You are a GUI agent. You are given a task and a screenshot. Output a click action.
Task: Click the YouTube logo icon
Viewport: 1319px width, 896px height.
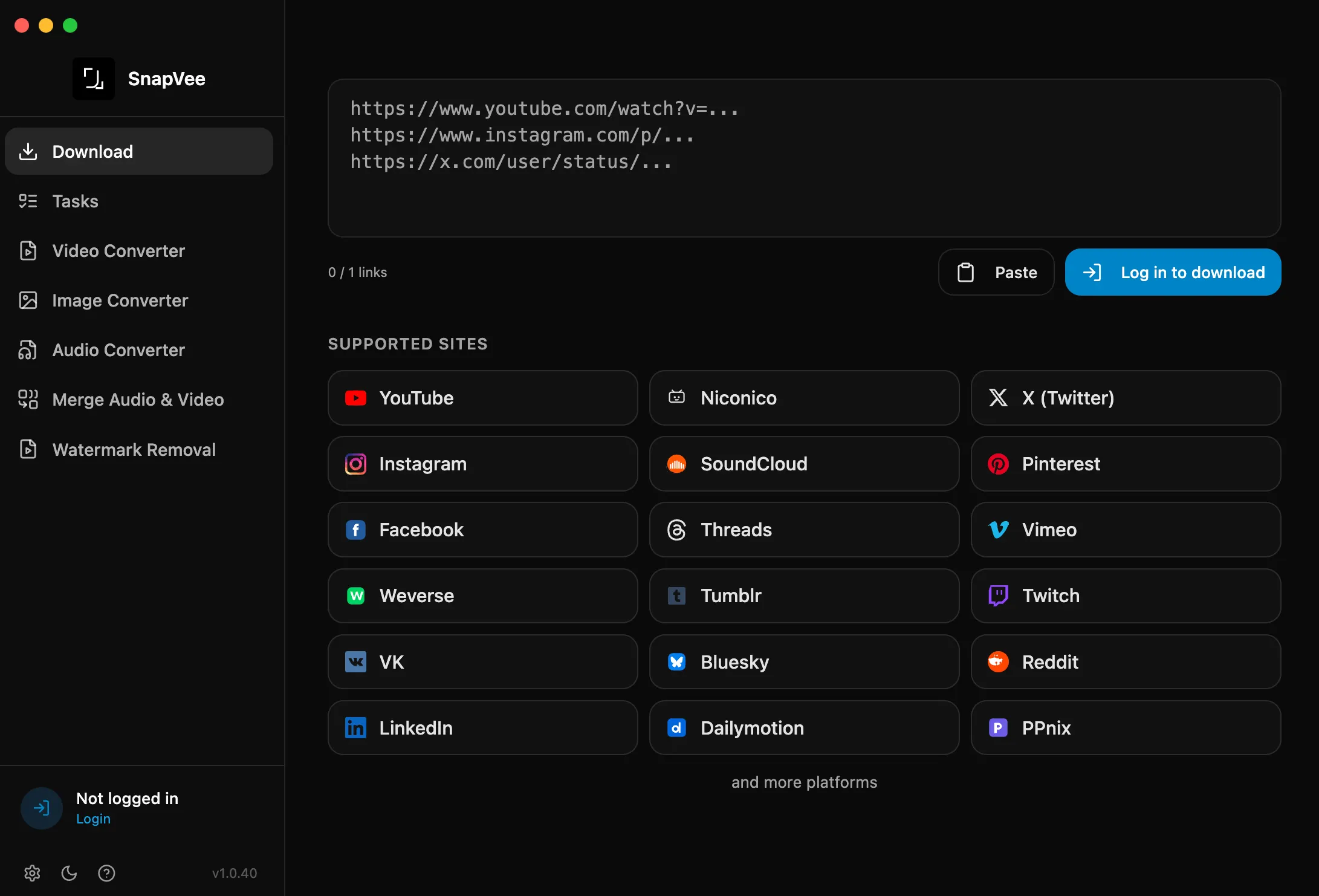[x=355, y=398]
